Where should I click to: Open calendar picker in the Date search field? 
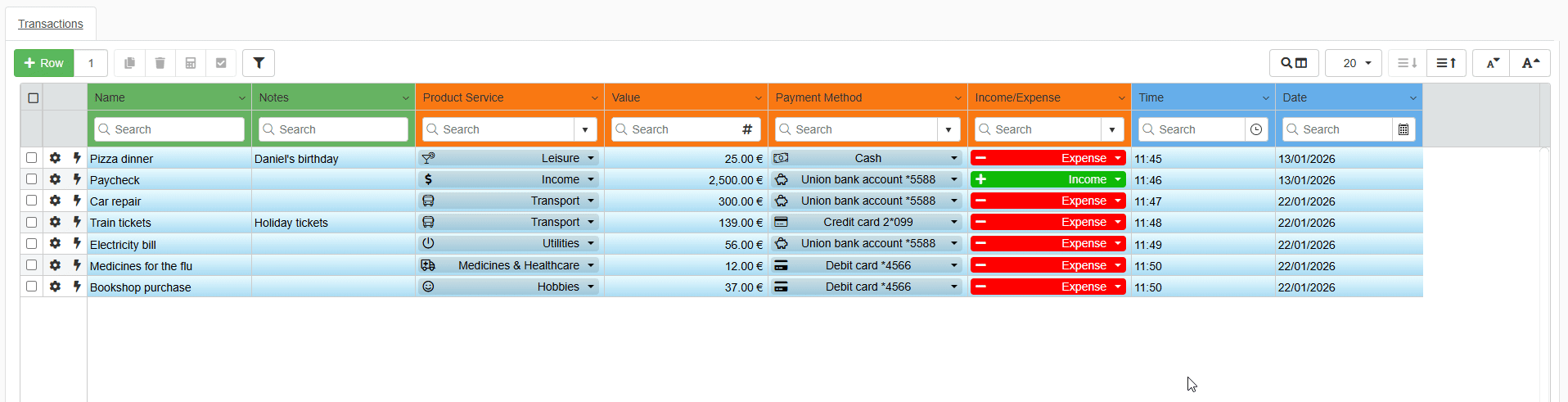(1404, 129)
